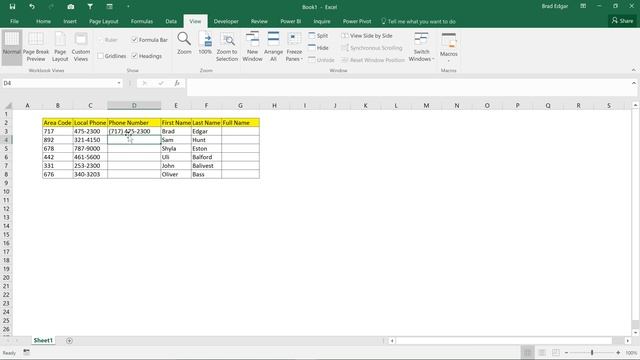
Task: Click the filter funnel icon in title bar
Action: [x=90, y=7]
